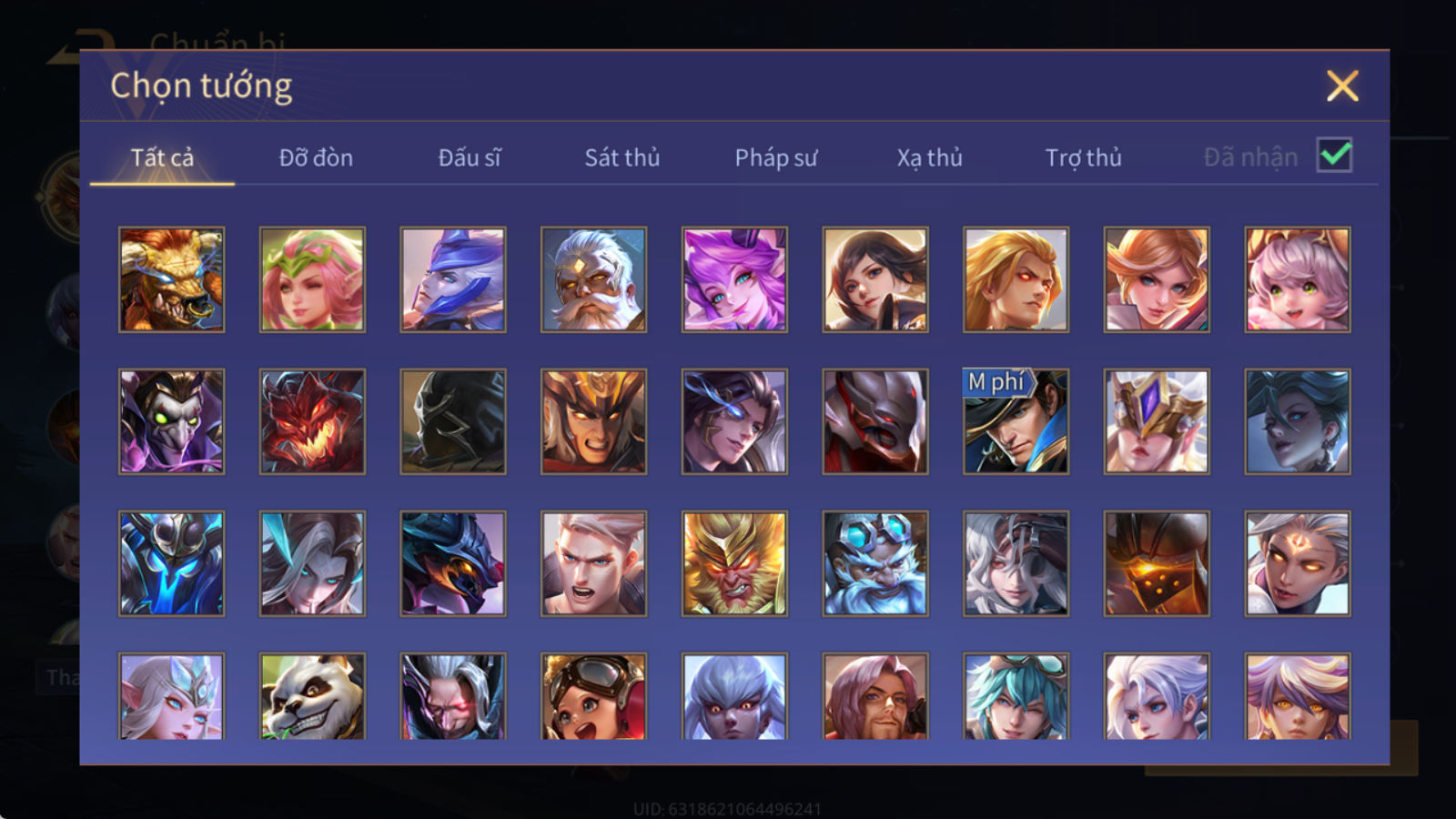
Task: Select the blue-bearded goggles dwarf hero
Action: 875,563
